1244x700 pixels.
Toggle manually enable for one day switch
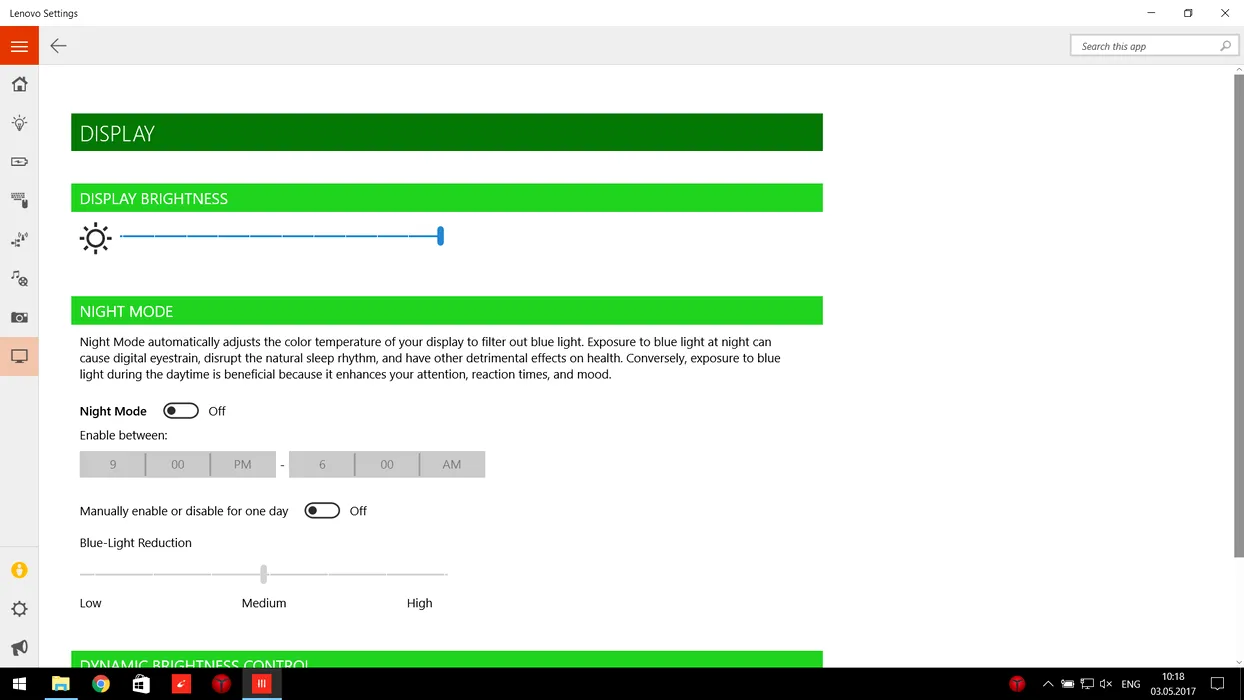(x=322, y=511)
